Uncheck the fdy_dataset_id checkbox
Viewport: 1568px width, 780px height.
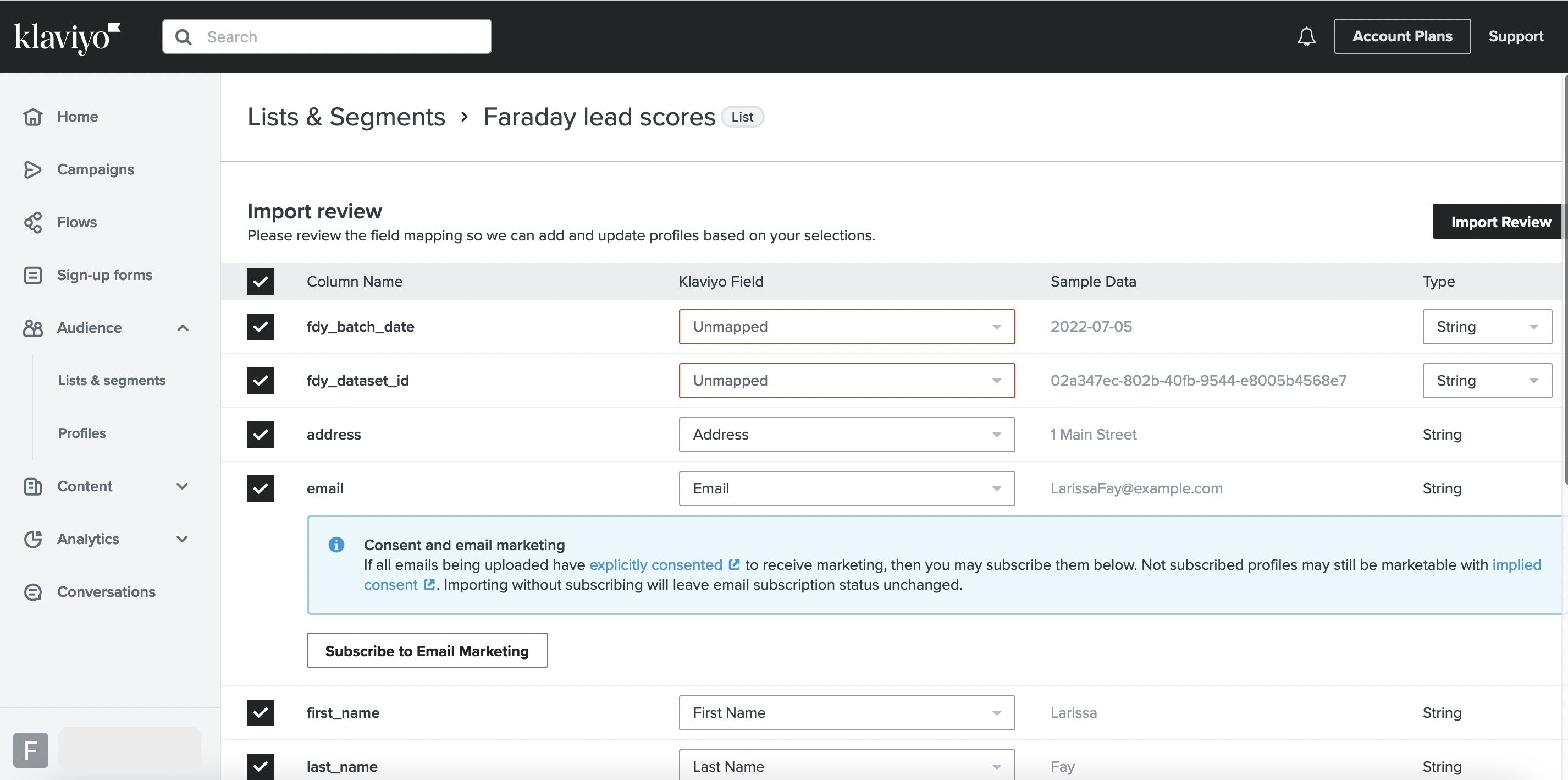[x=261, y=381]
